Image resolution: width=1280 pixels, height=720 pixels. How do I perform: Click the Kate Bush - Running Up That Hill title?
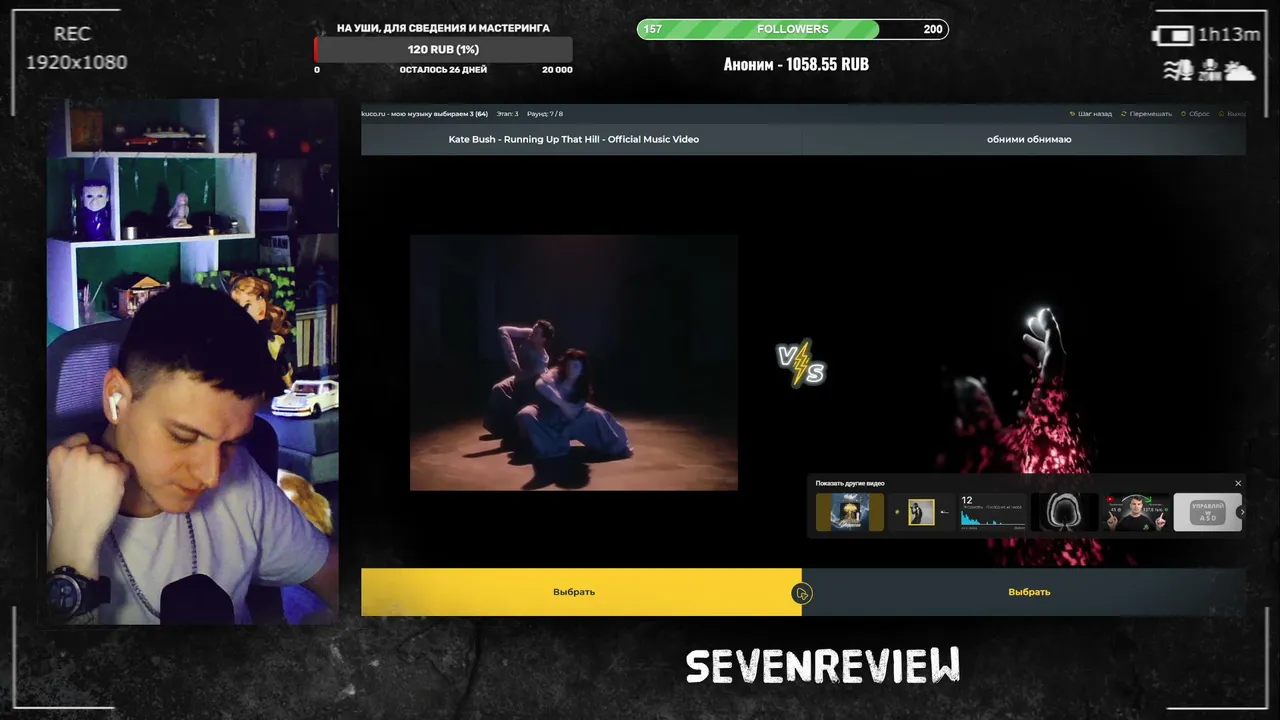point(574,139)
